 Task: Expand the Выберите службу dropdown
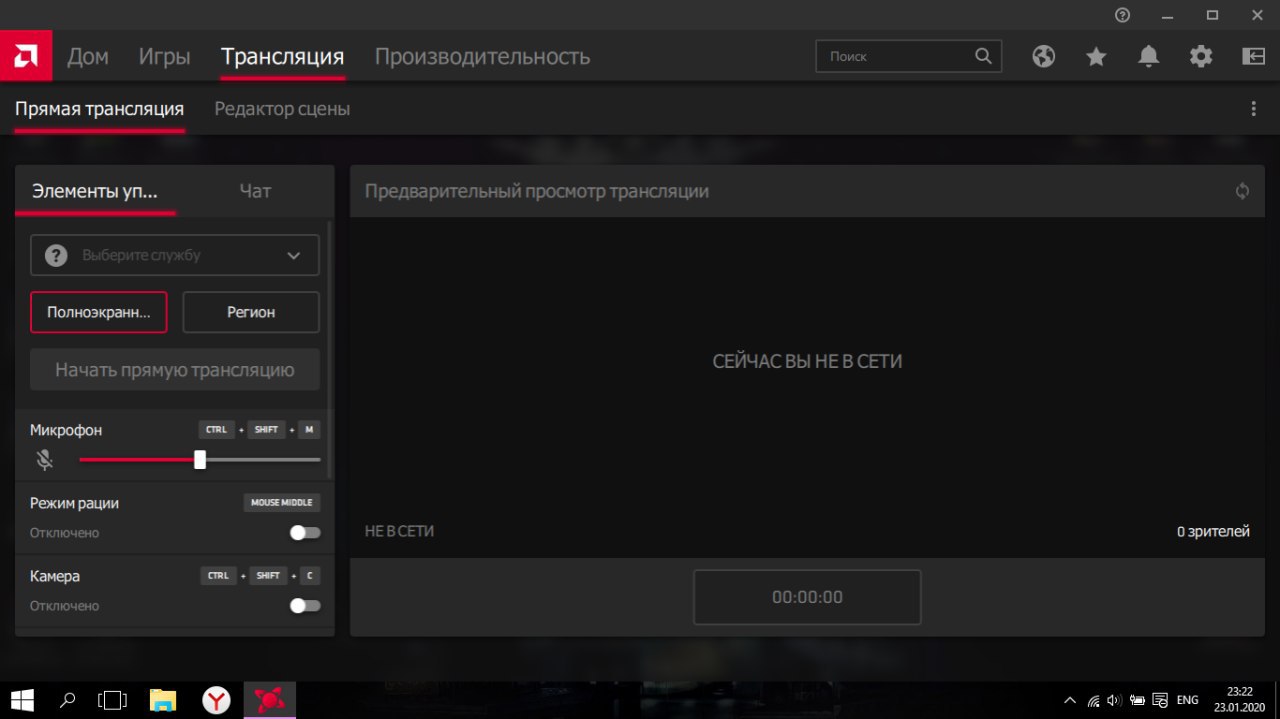[175, 255]
